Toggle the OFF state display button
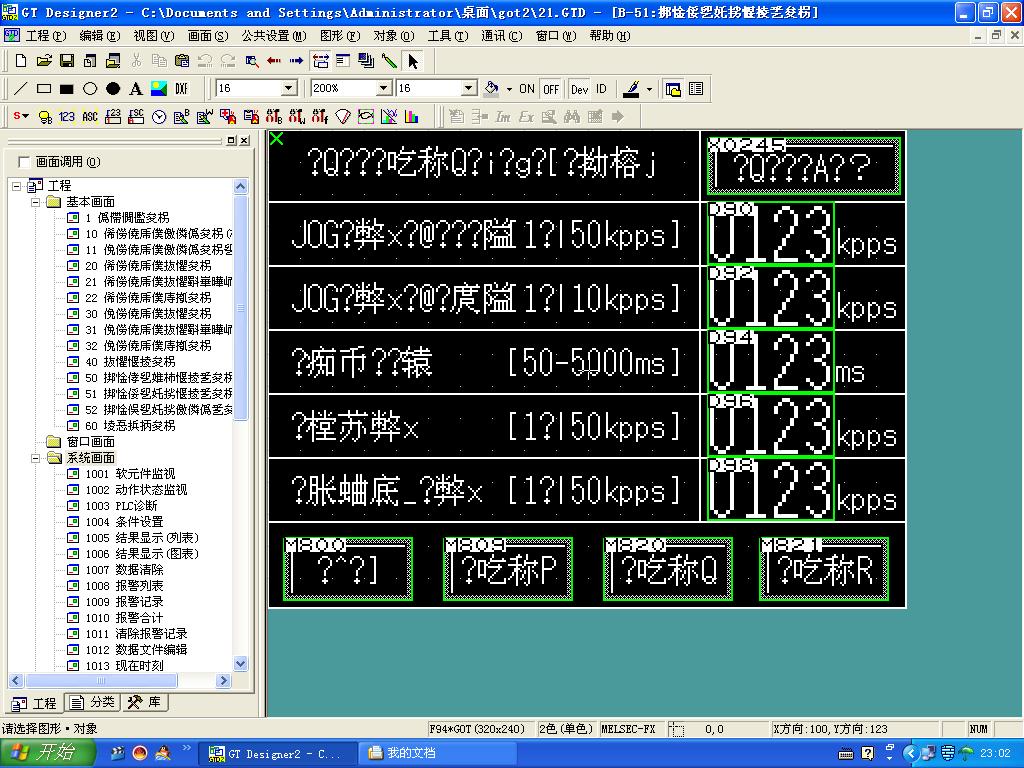Screen dimensions: 1024x768 click(551, 89)
